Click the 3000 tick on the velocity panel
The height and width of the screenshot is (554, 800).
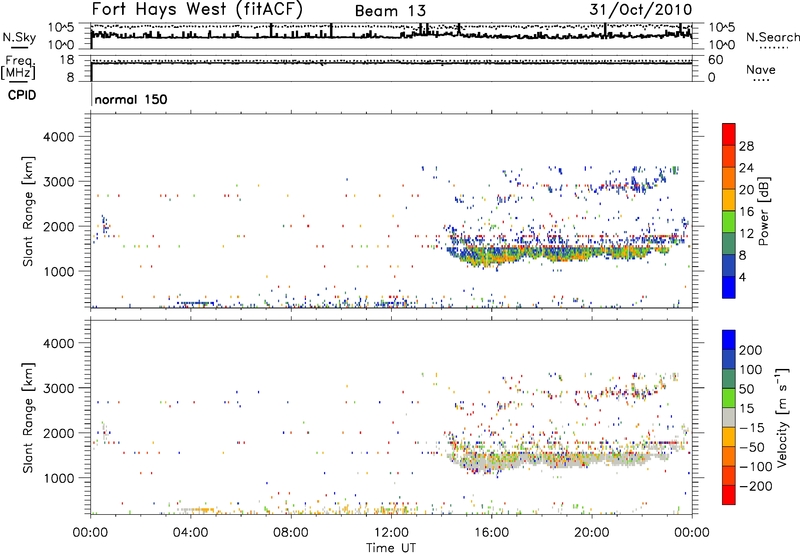click(x=58, y=388)
